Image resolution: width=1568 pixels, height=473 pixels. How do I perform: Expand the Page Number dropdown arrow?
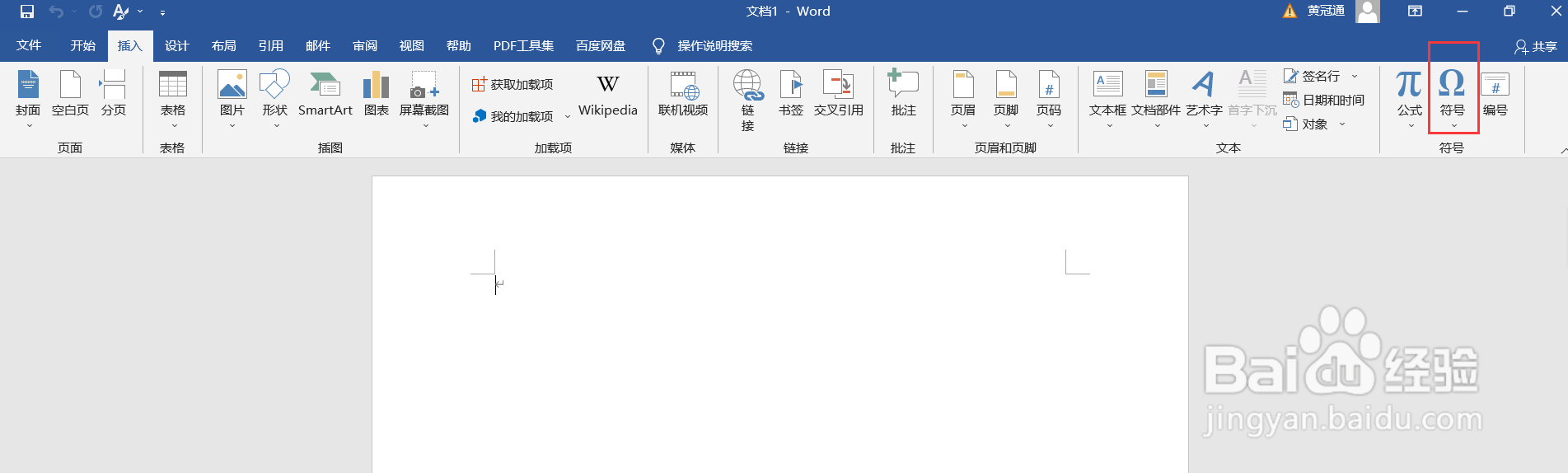(1050, 126)
